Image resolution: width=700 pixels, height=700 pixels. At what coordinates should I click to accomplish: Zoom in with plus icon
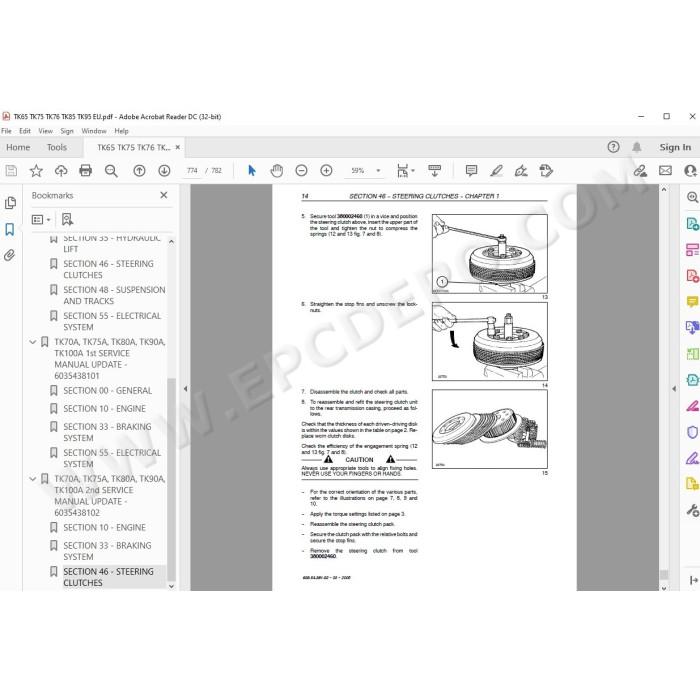coord(326,171)
